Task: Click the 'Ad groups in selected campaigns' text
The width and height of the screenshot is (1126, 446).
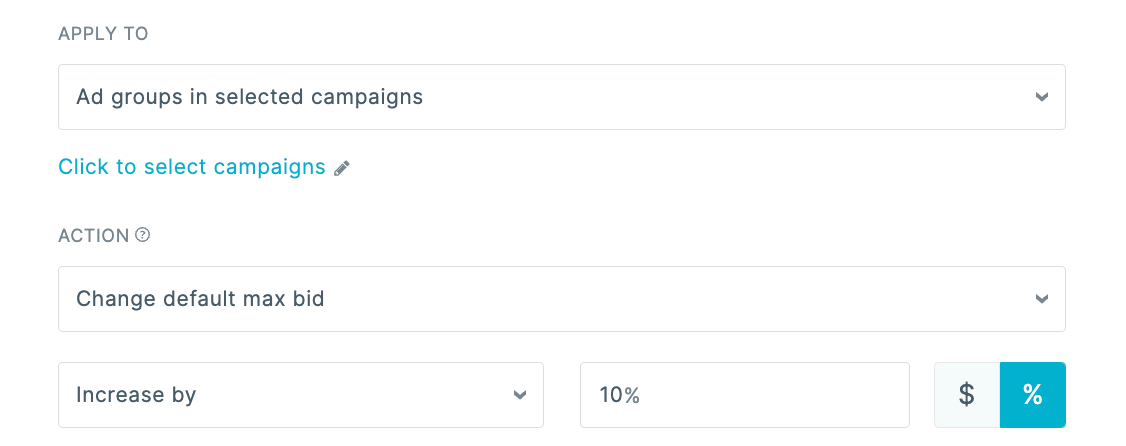Action: [249, 97]
